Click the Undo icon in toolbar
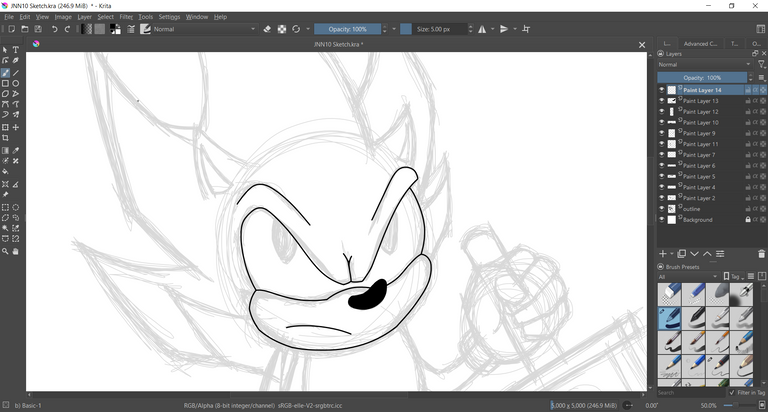The image size is (768, 412). pyautogui.click(x=54, y=29)
